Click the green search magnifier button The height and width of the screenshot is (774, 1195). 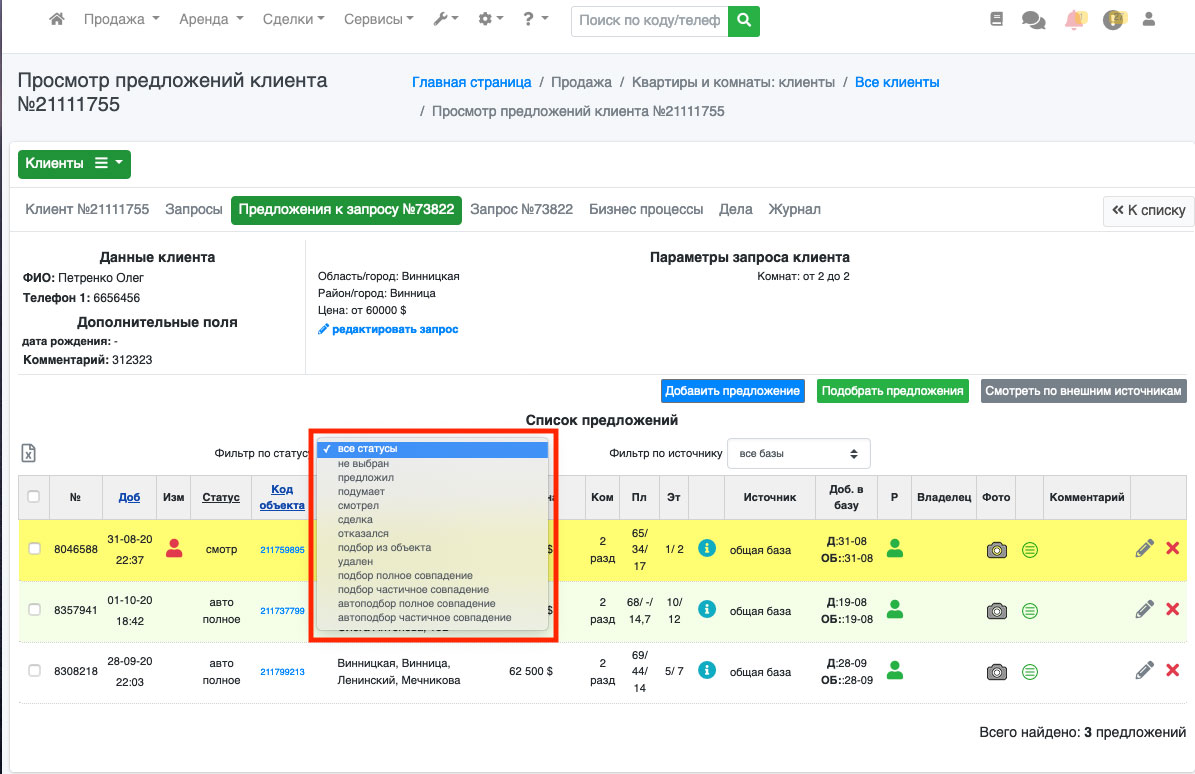click(743, 20)
